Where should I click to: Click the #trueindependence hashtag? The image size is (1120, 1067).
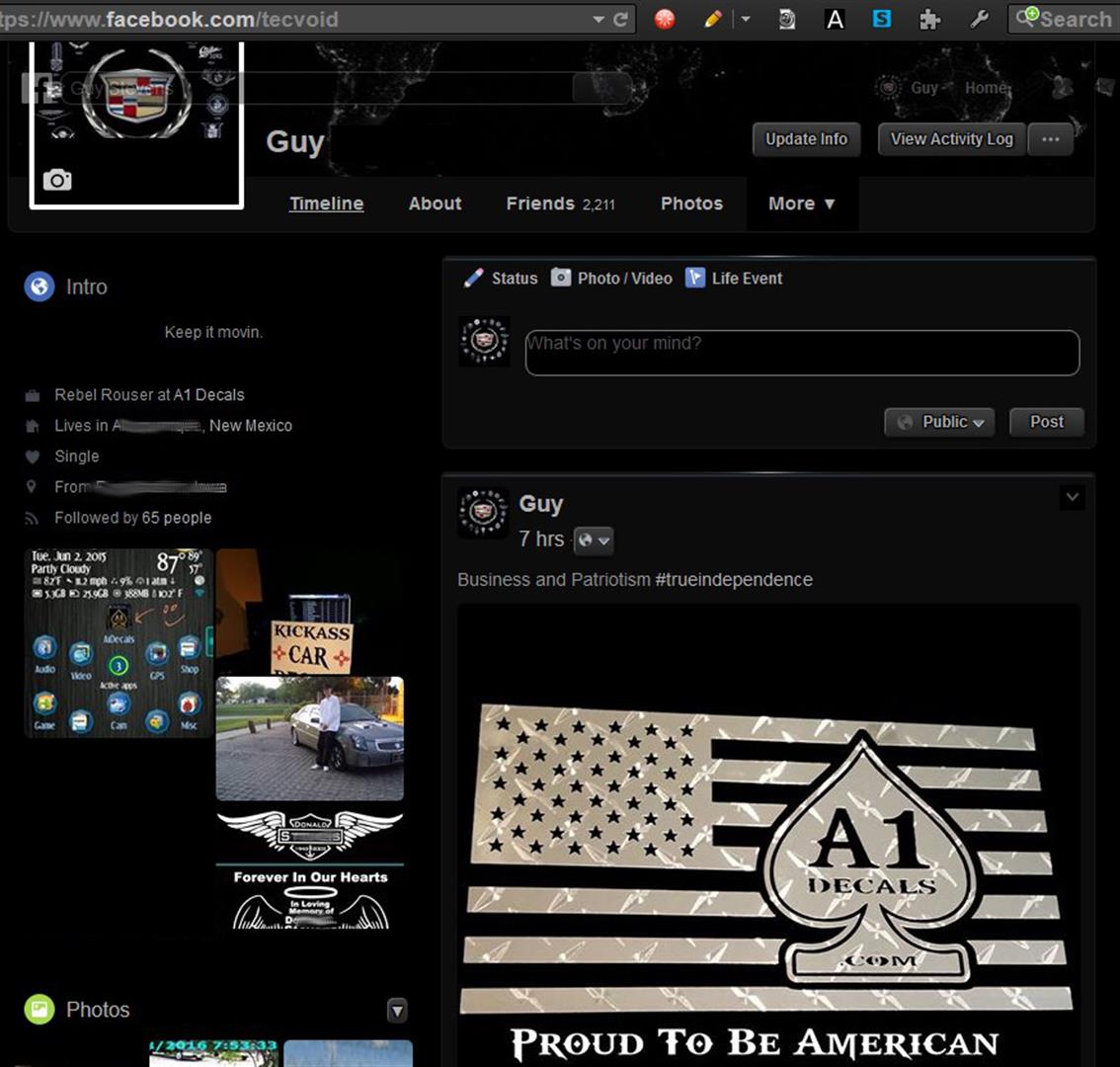click(734, 580)
